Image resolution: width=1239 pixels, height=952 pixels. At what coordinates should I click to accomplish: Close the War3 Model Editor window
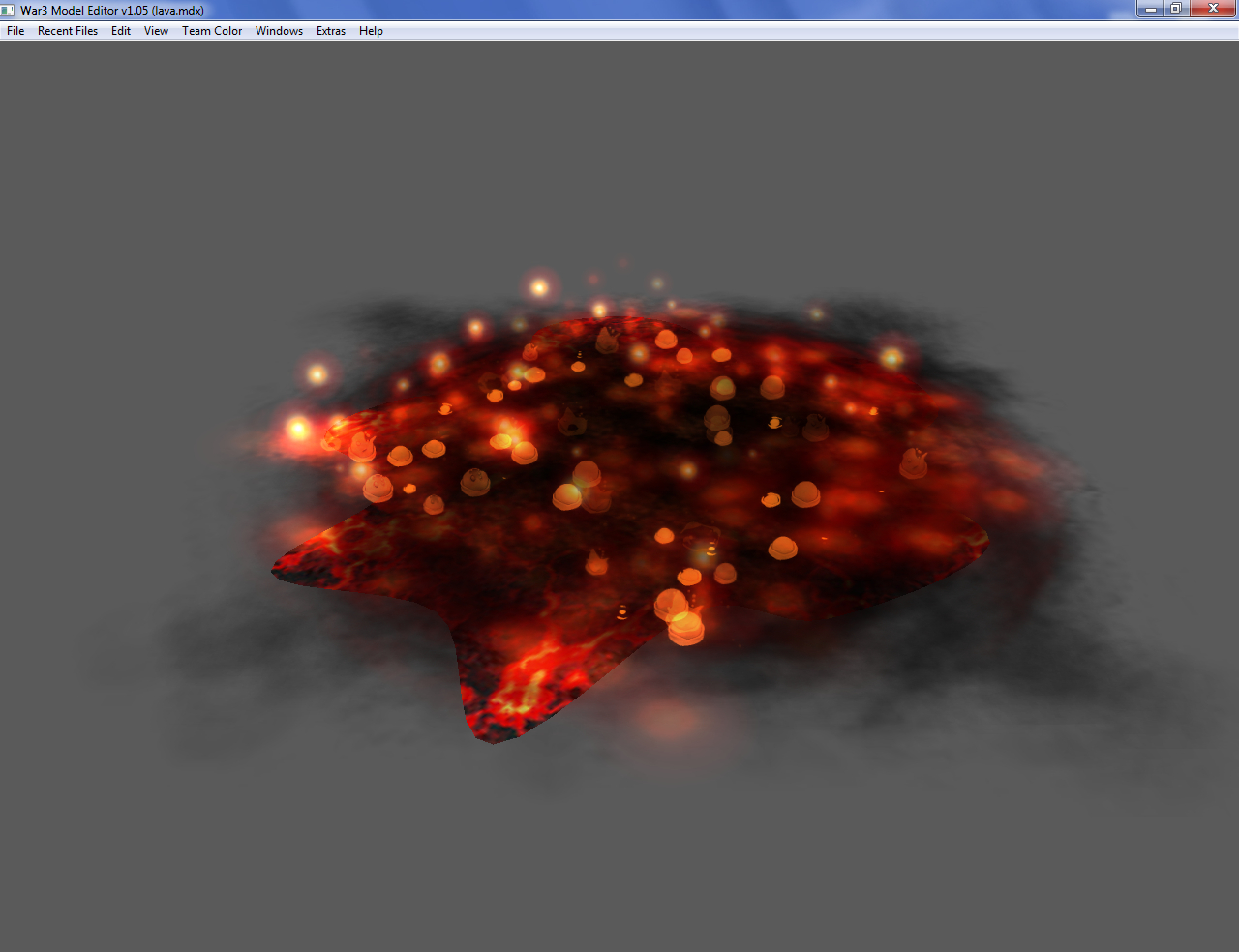pos(1213,9)
